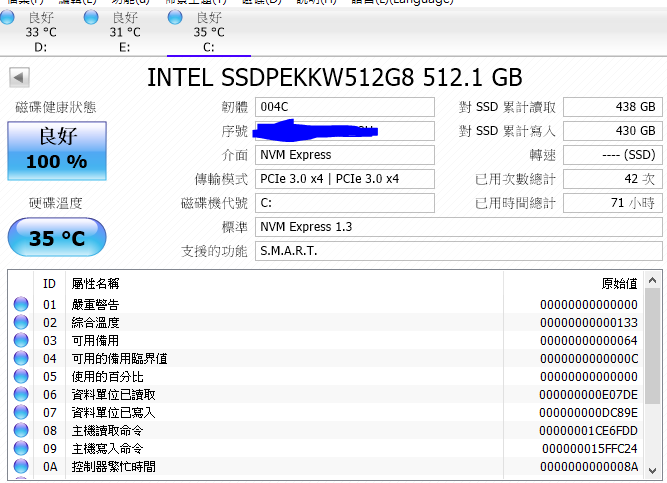Click power-on hours value 71 小時
Viewport: 667px width, 483px height.
[x=613, y=203]
